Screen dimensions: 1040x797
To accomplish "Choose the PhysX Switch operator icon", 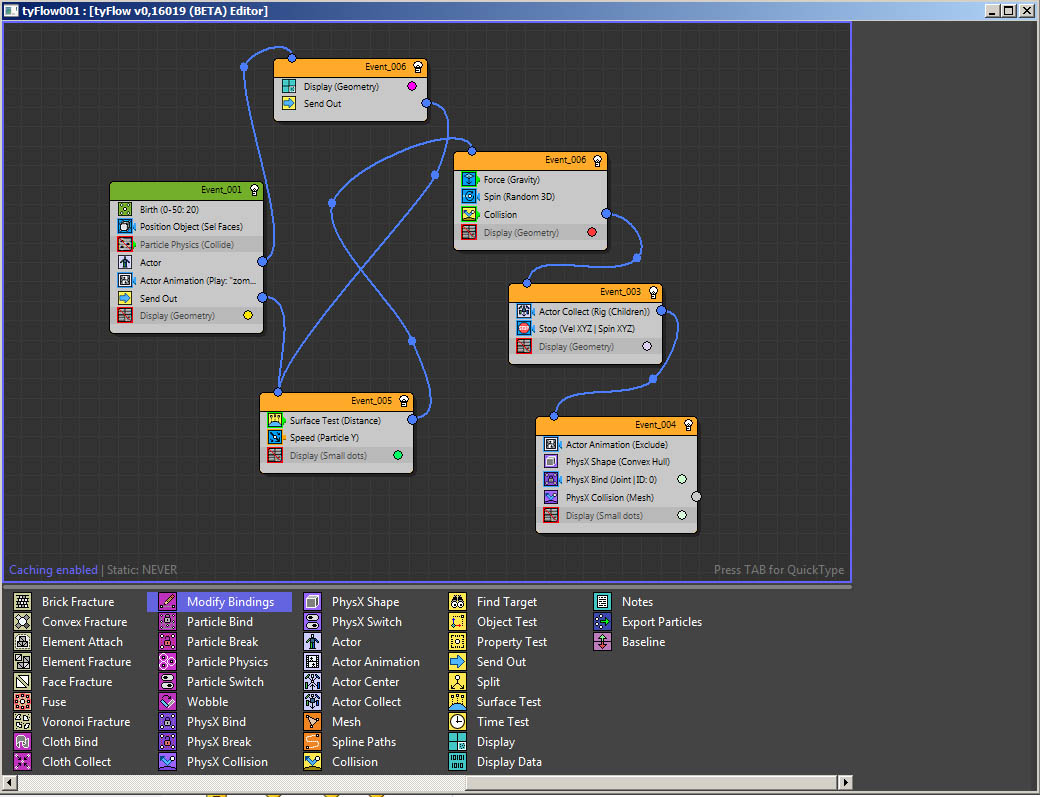I will click(312, 621).
